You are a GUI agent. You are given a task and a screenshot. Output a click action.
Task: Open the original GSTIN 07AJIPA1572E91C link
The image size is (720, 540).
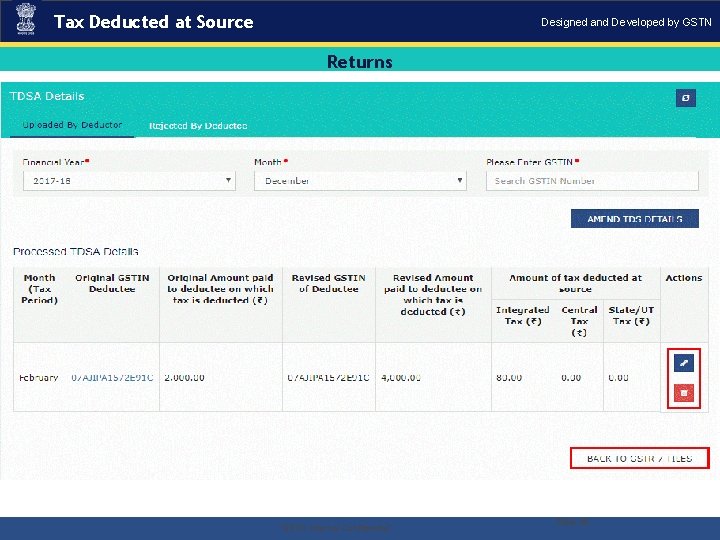click(112, 378)
